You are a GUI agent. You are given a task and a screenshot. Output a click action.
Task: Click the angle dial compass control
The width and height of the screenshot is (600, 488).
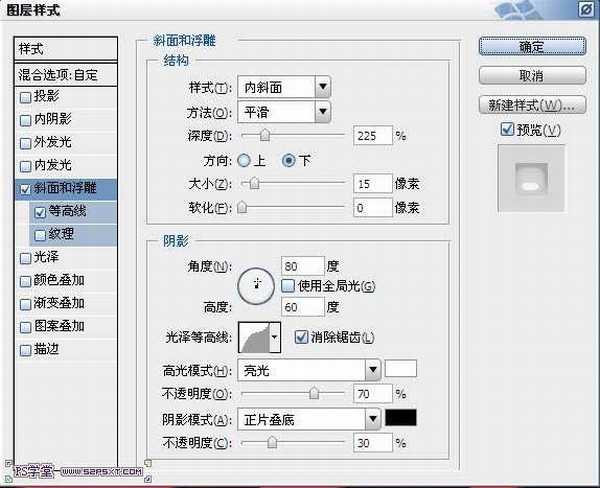256,287
